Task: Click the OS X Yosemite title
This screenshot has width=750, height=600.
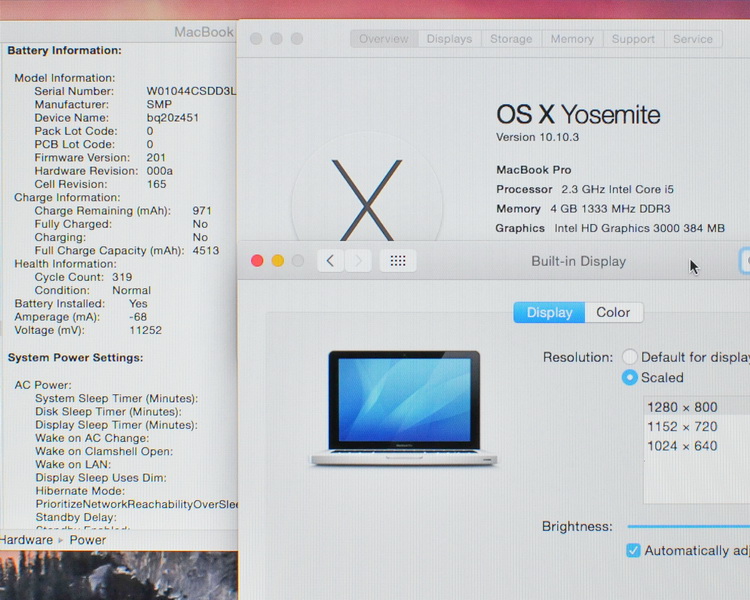Action: click(578, 115)
